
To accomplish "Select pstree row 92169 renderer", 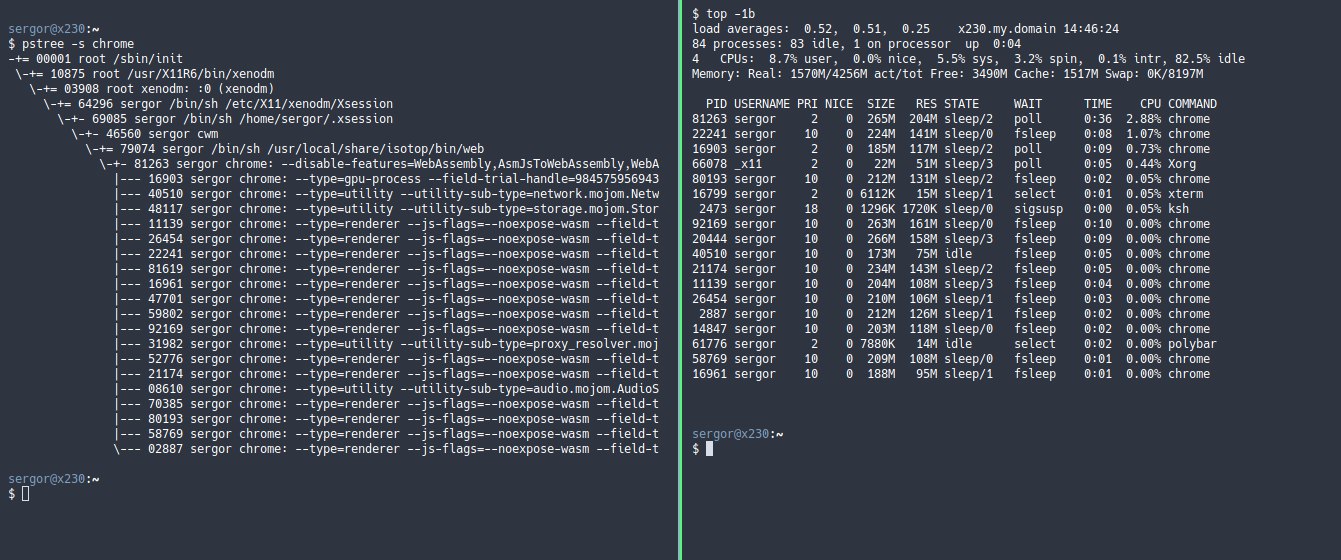I will pyautogui.click(x=385, y=329).
